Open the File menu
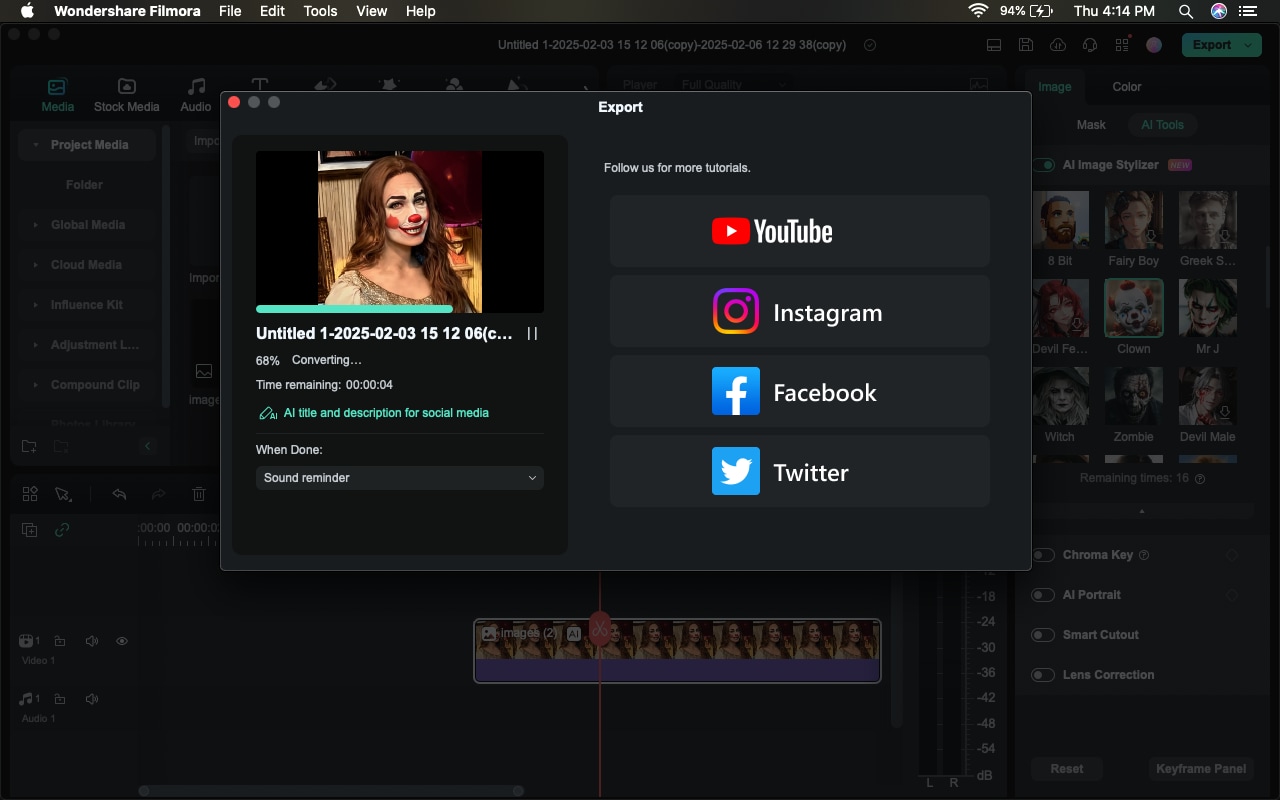 click(x=230, y=11)
